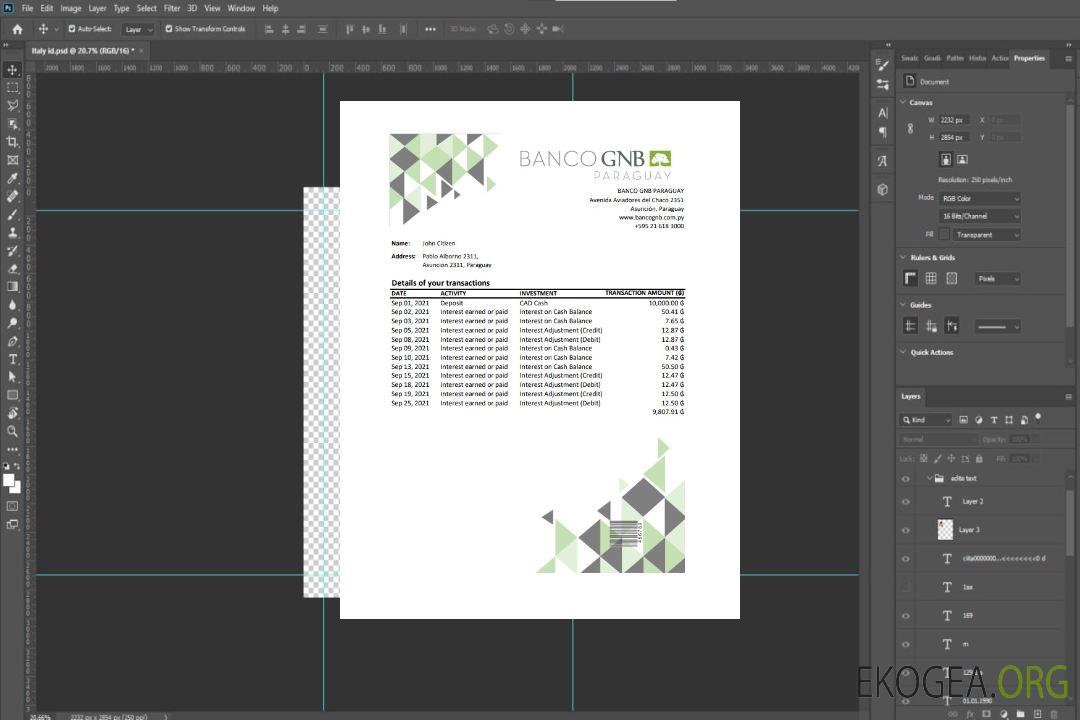
Task: Select the Rectangular Marquee tool
Action: point(12,88)
